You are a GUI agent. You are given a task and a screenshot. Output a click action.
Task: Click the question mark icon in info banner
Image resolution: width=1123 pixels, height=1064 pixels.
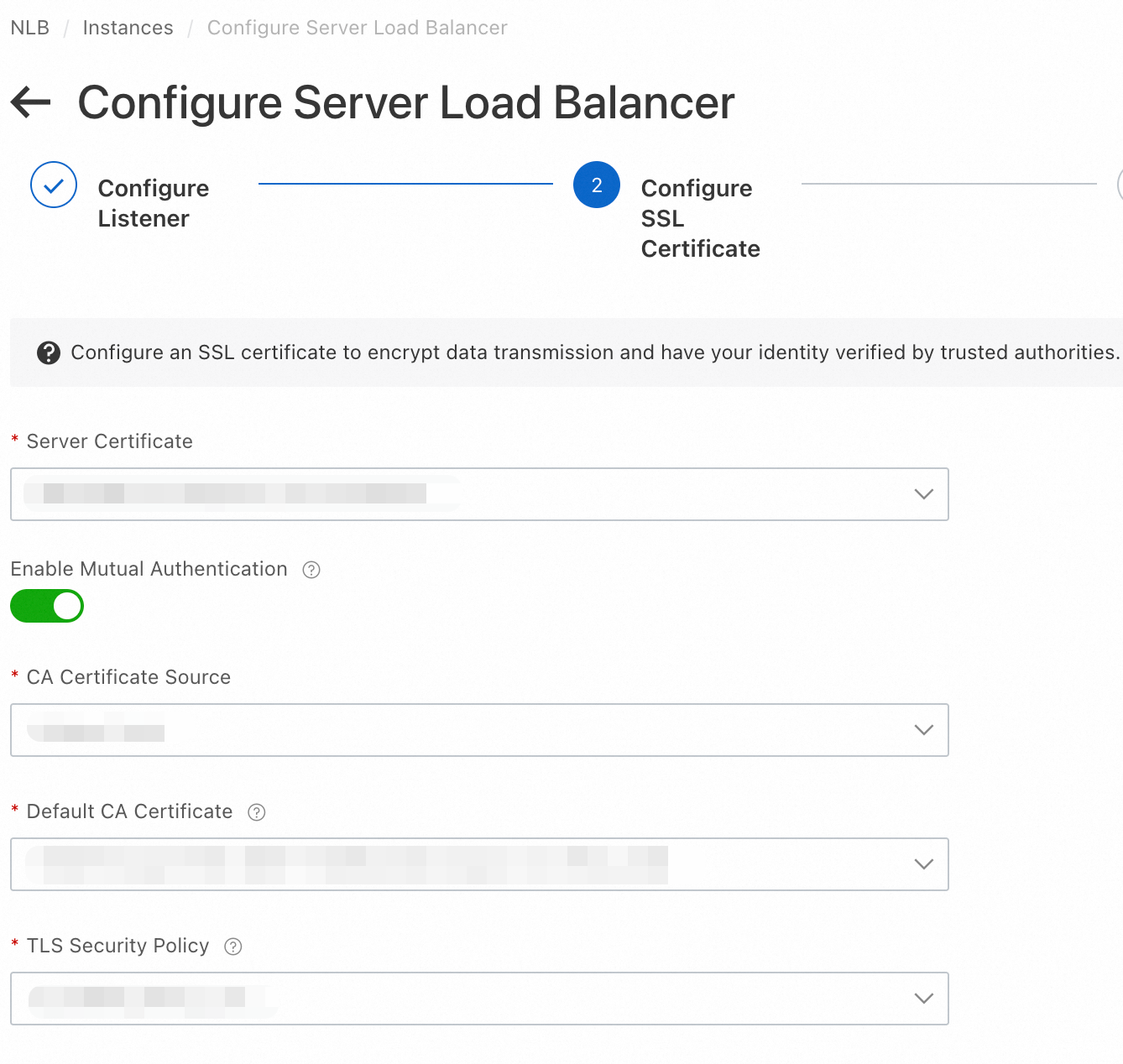(49, 353)
